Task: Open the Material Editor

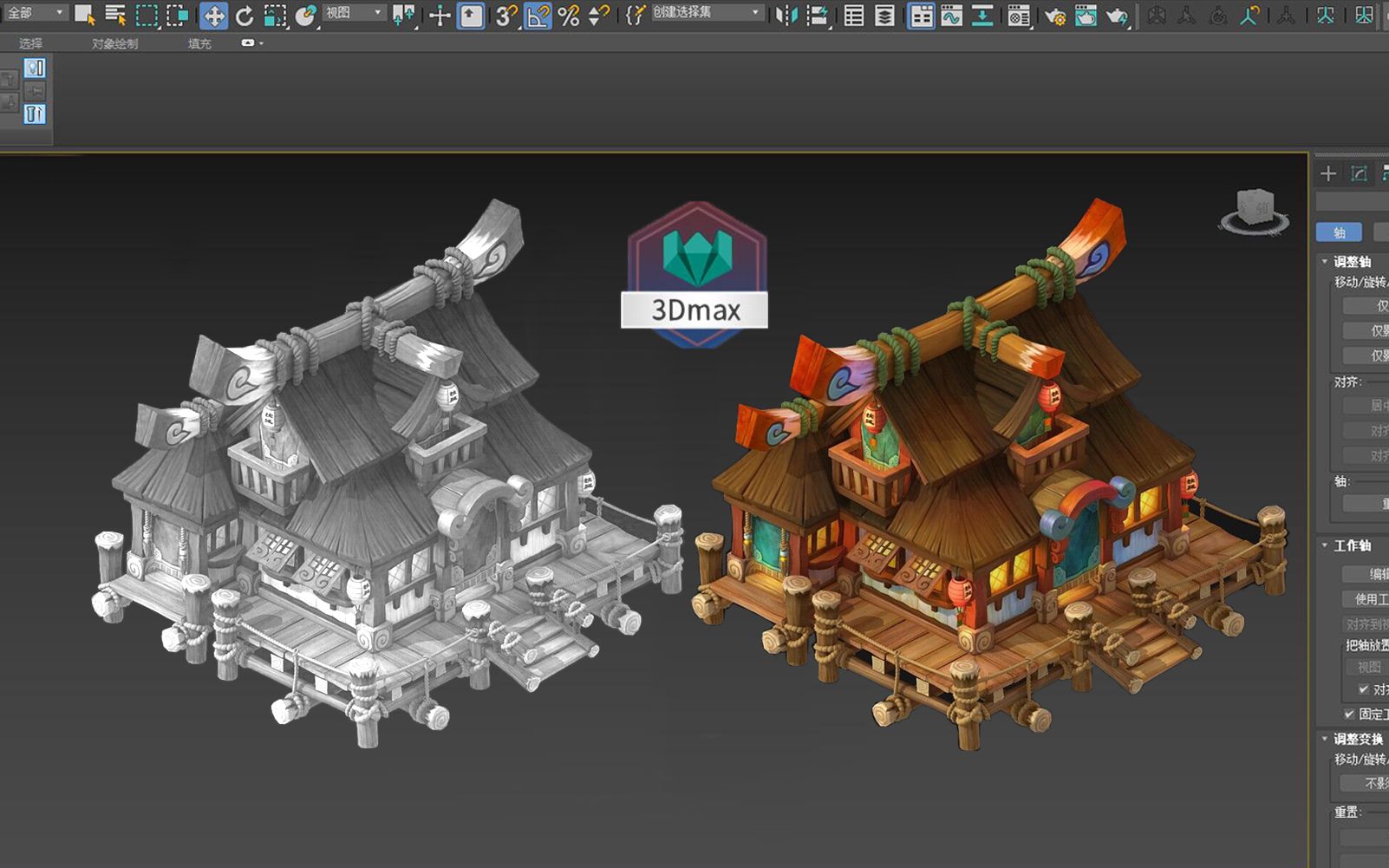Action: [1019, 15]
